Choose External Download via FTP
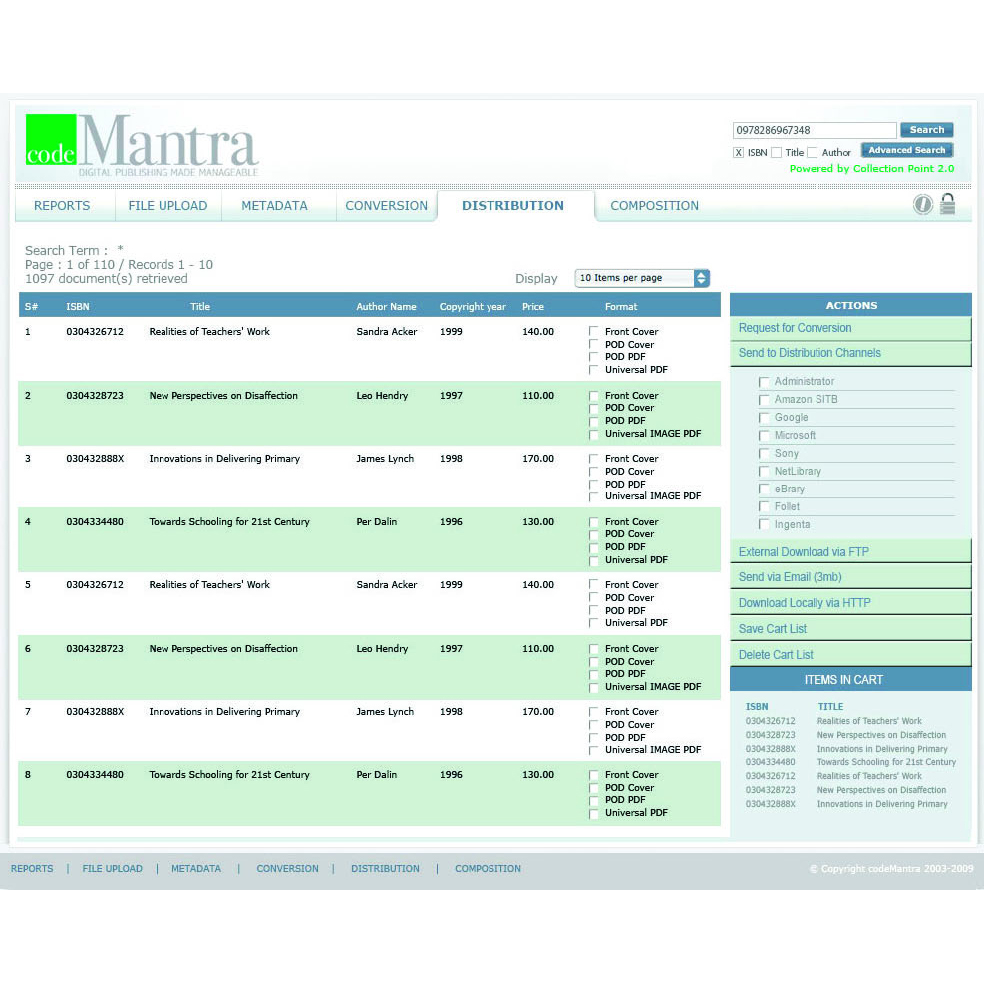Image resolution: width=984 pixels, height=984 pixels. click(x=850, y=552)
